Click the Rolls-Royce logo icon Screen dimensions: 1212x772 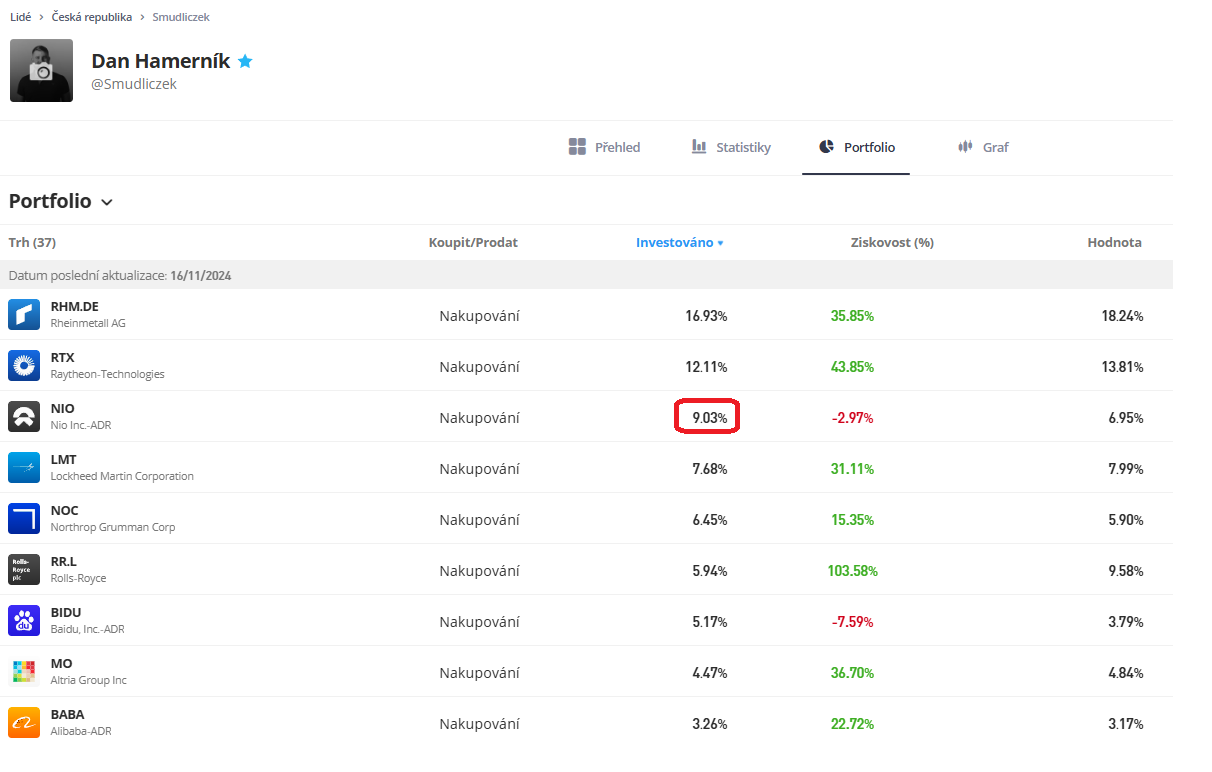[x=24, y=569]
